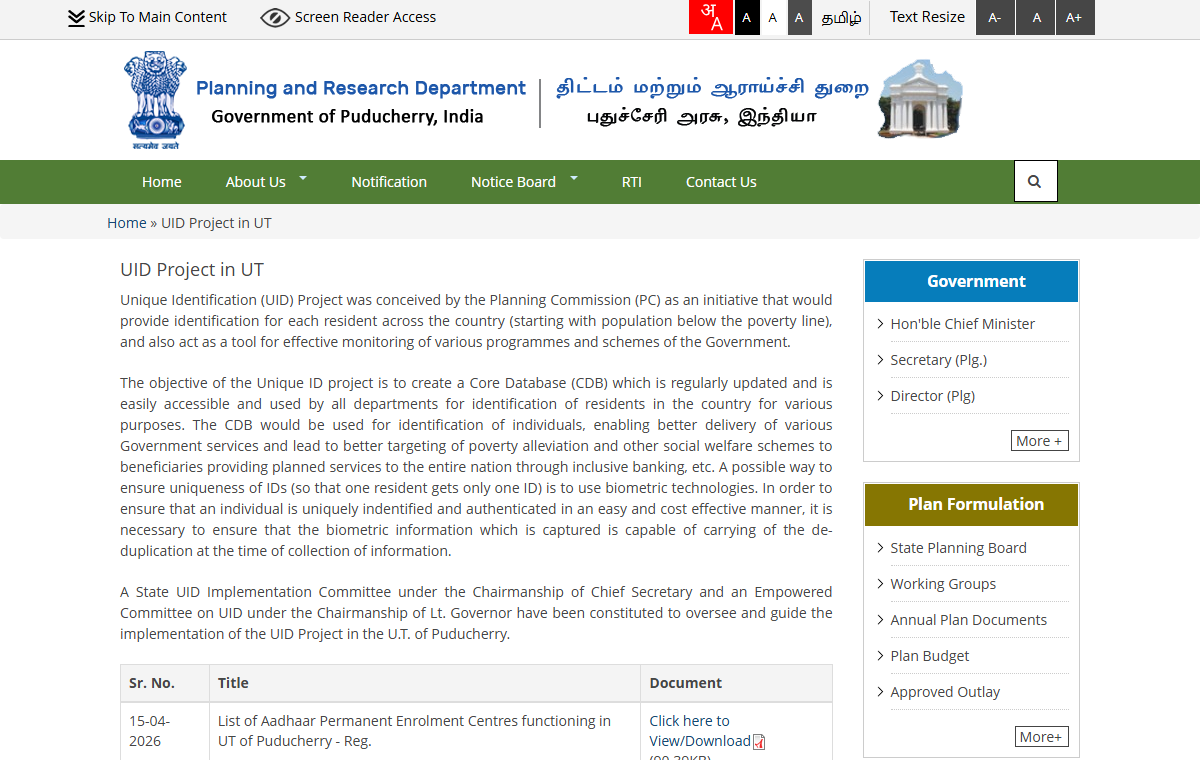1200x760 pixels.
Task: Click the Screen Reader Access text link
Action: pyautogui.click(x=365, y=17)
